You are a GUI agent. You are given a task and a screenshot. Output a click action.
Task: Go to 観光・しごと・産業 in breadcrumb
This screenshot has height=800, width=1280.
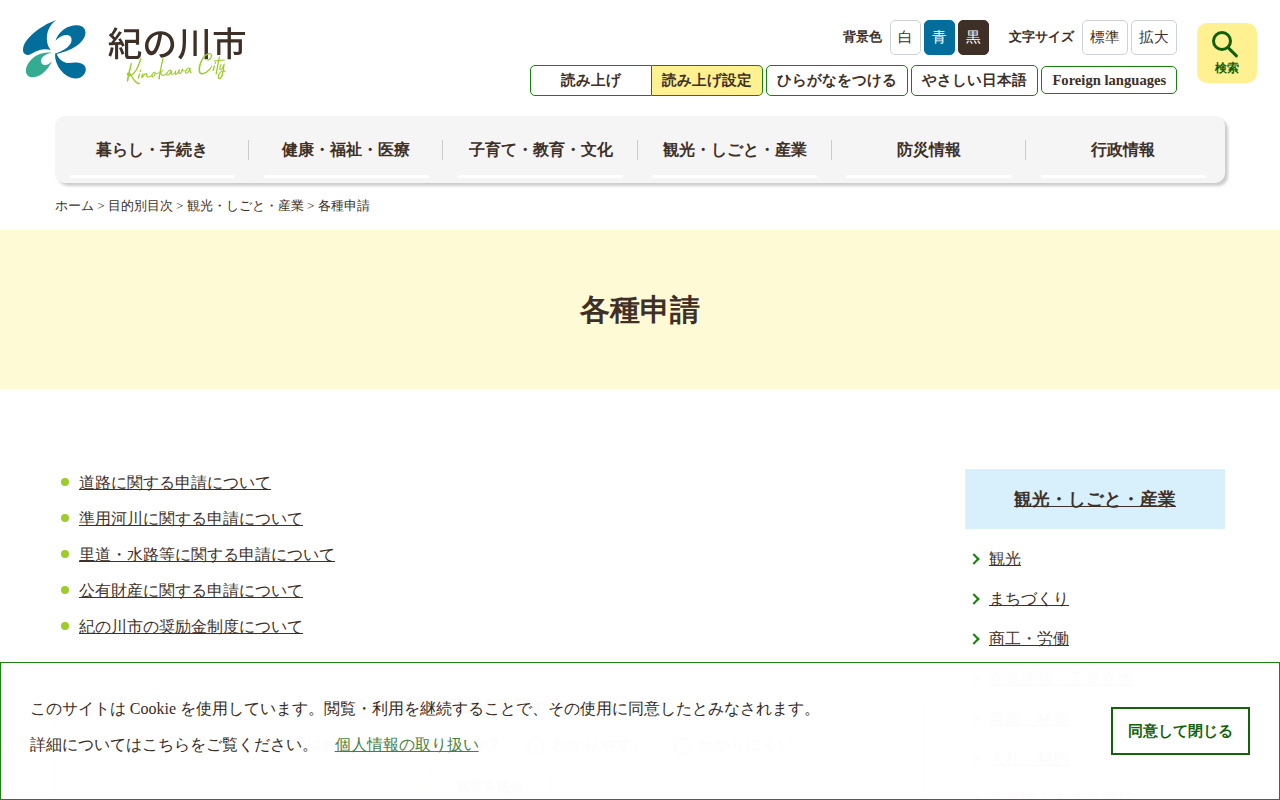tap(245, 206)
